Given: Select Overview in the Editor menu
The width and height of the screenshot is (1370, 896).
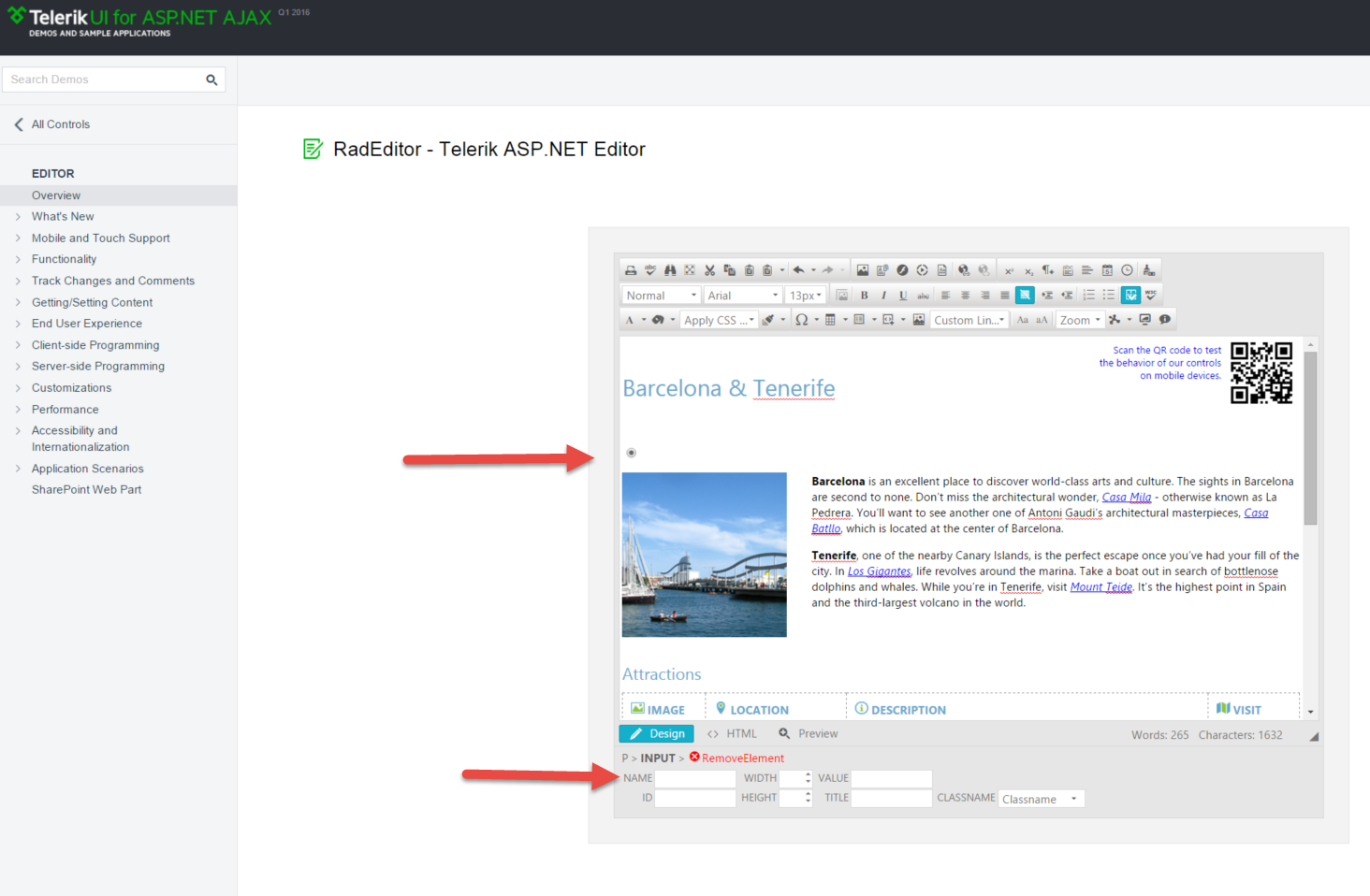Looking at the screenshot, I should [x=56, y=195].
